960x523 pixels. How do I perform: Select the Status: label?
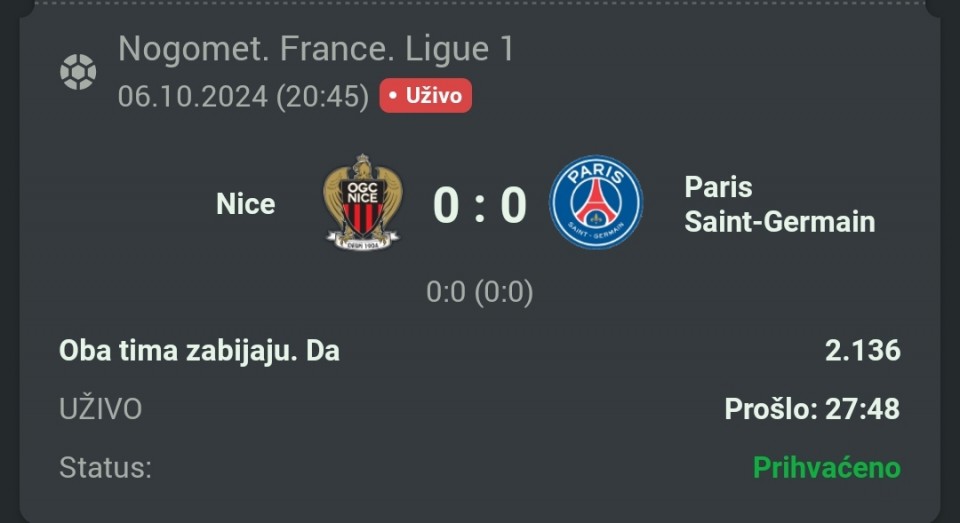coord(105,467)
